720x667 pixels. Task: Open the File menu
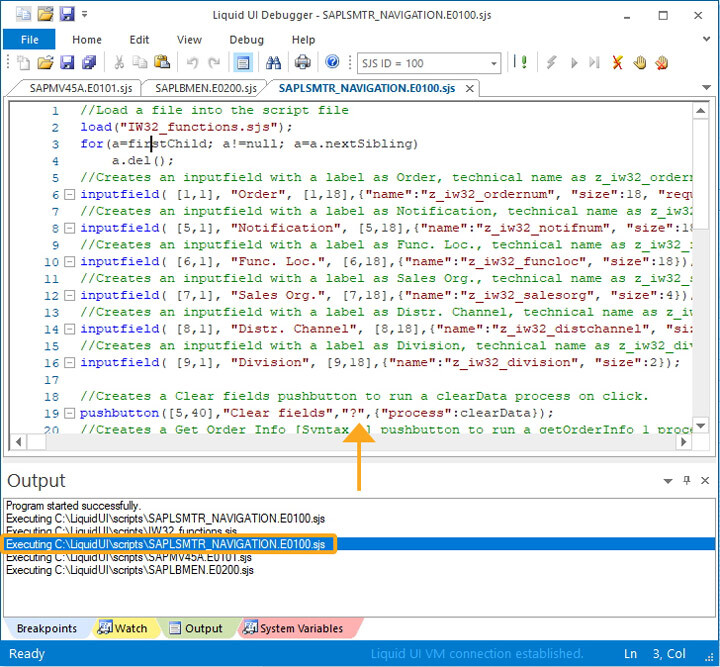tap(29, 39)
